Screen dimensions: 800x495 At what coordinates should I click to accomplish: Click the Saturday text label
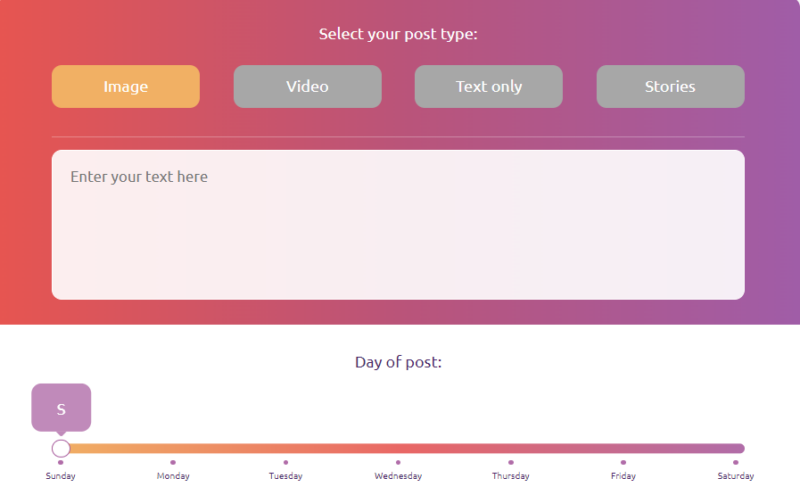[x=735, y=476]
